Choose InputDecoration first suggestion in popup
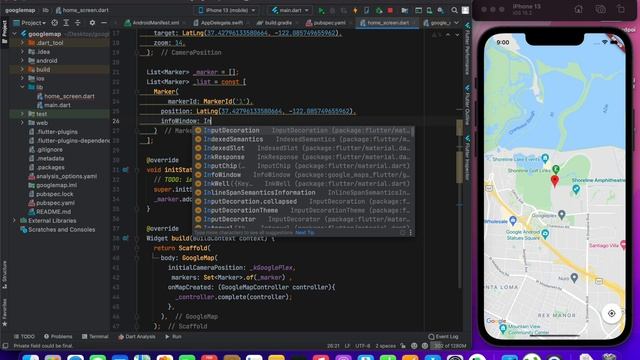The height and width of the screenshot is (360, 640). [x=303, y=131]
